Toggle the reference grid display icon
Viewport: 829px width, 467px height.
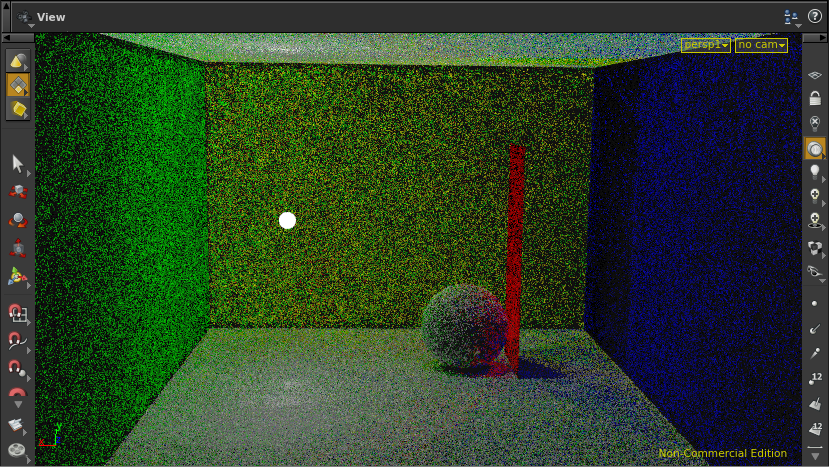815,76
